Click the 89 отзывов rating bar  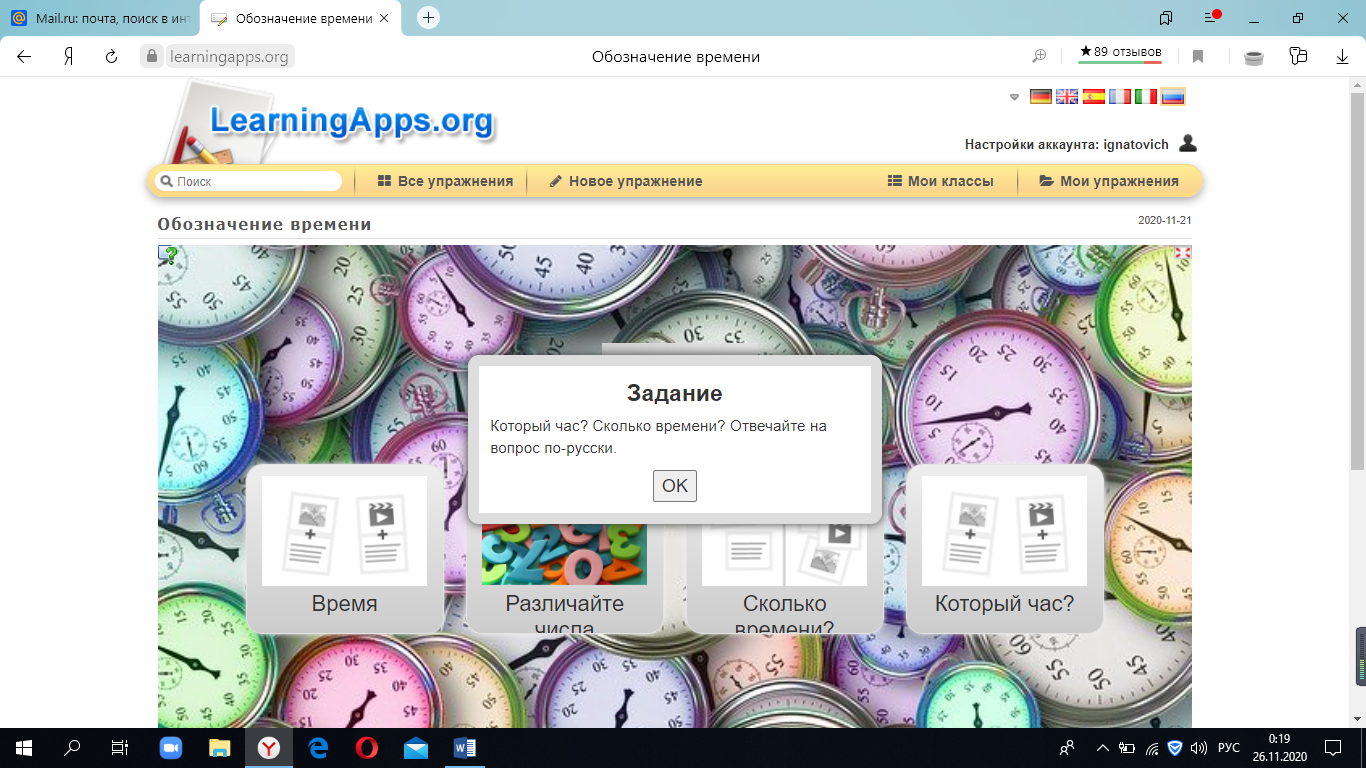1120,53
